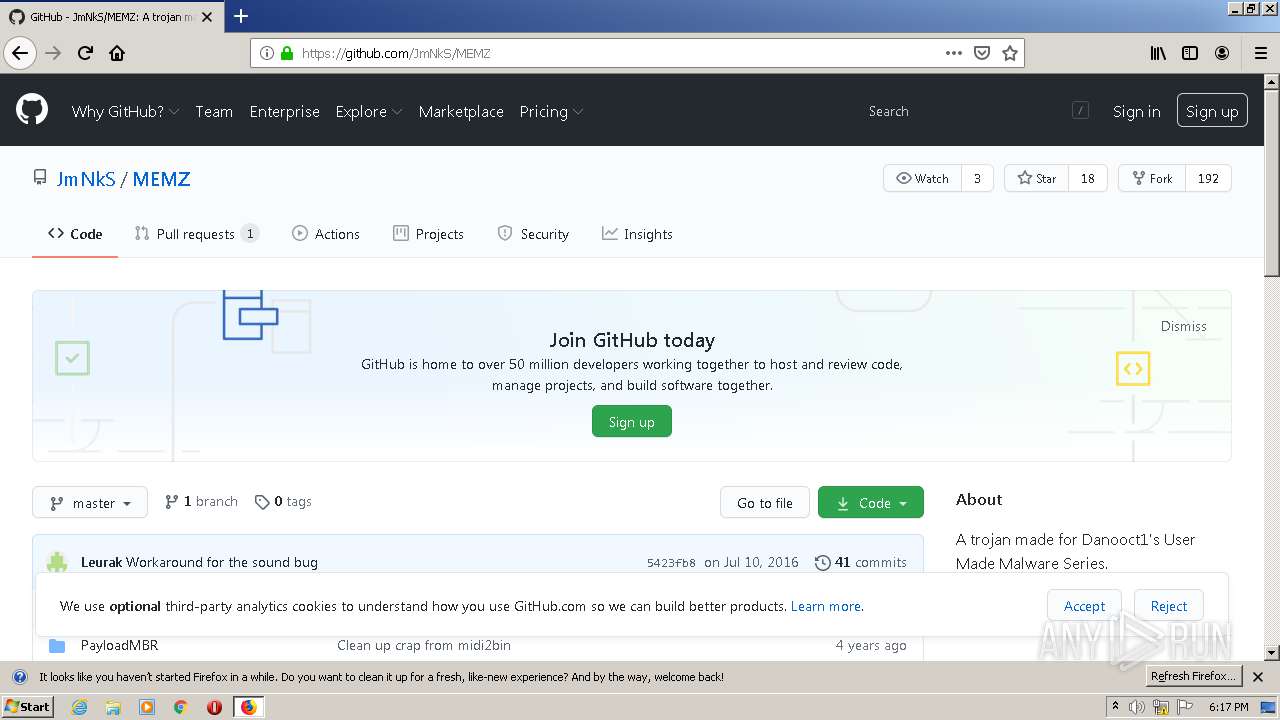
Task: Click the Watch button
Action: (923, 178)
